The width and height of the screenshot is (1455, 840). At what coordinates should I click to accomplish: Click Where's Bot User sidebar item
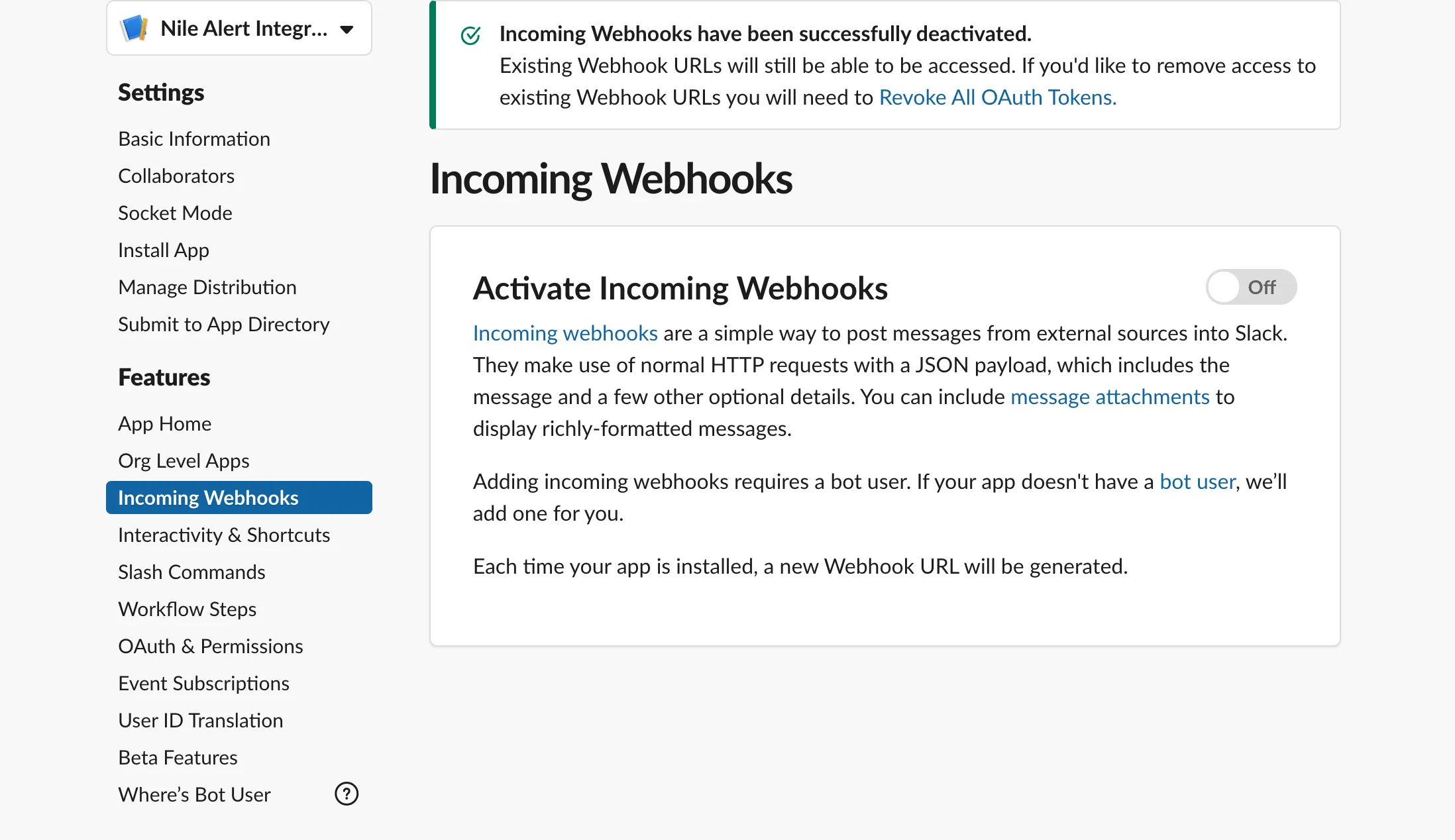[x=194, y=795]
